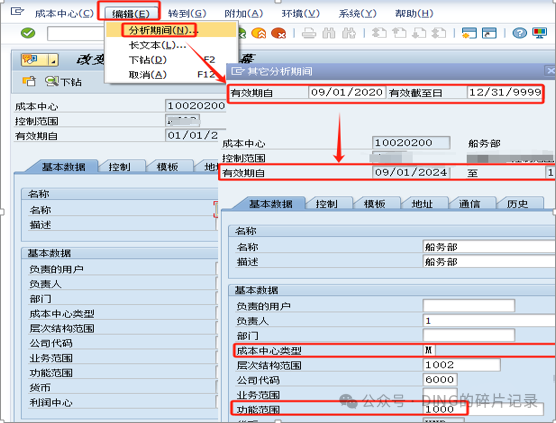The height and width of the screenshot is (423, 556).
Task: Click 成本中心类型 field containing M
Action: [429, 350]
